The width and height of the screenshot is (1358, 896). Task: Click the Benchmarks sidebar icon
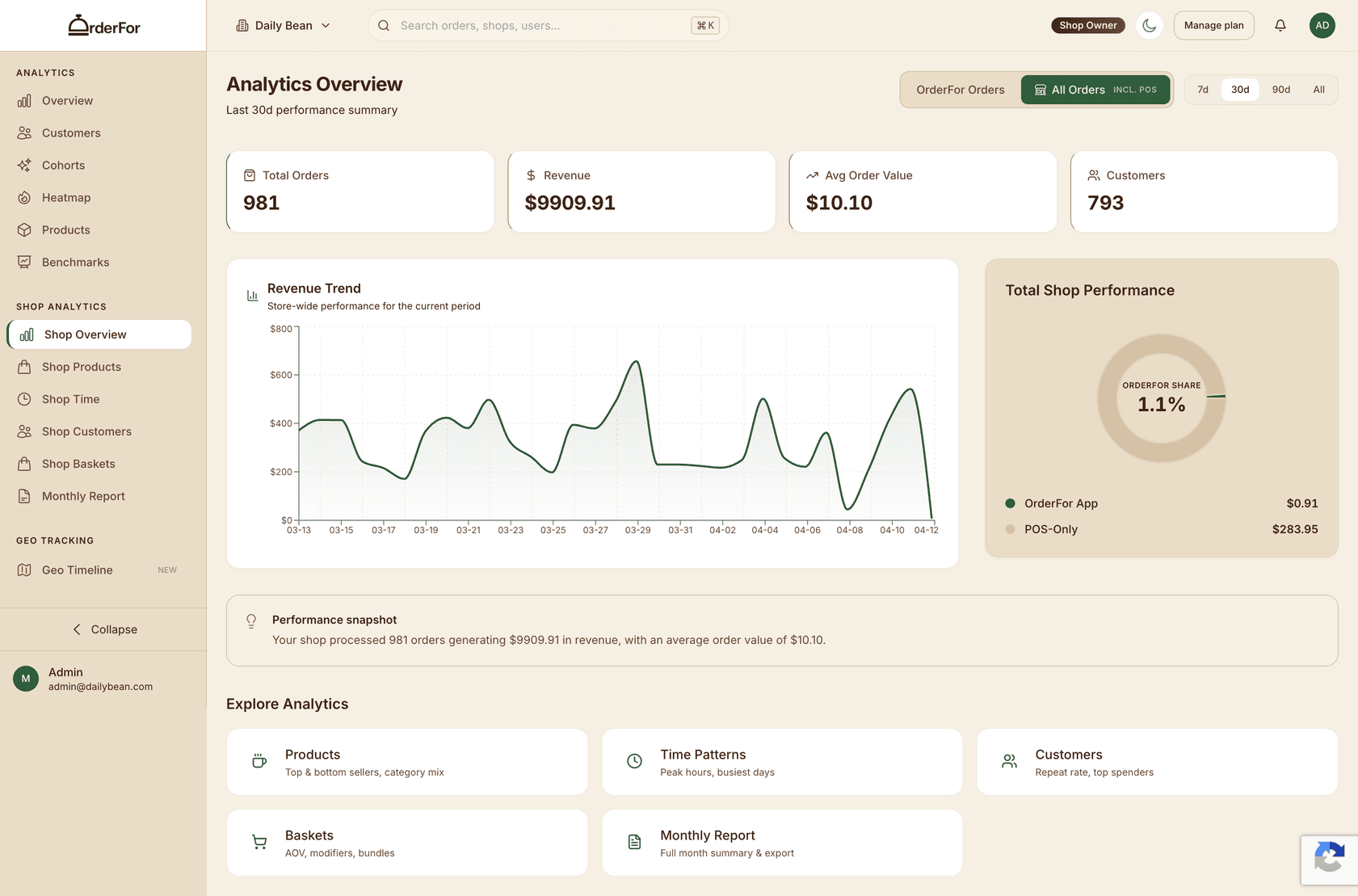tap(25, 262)
